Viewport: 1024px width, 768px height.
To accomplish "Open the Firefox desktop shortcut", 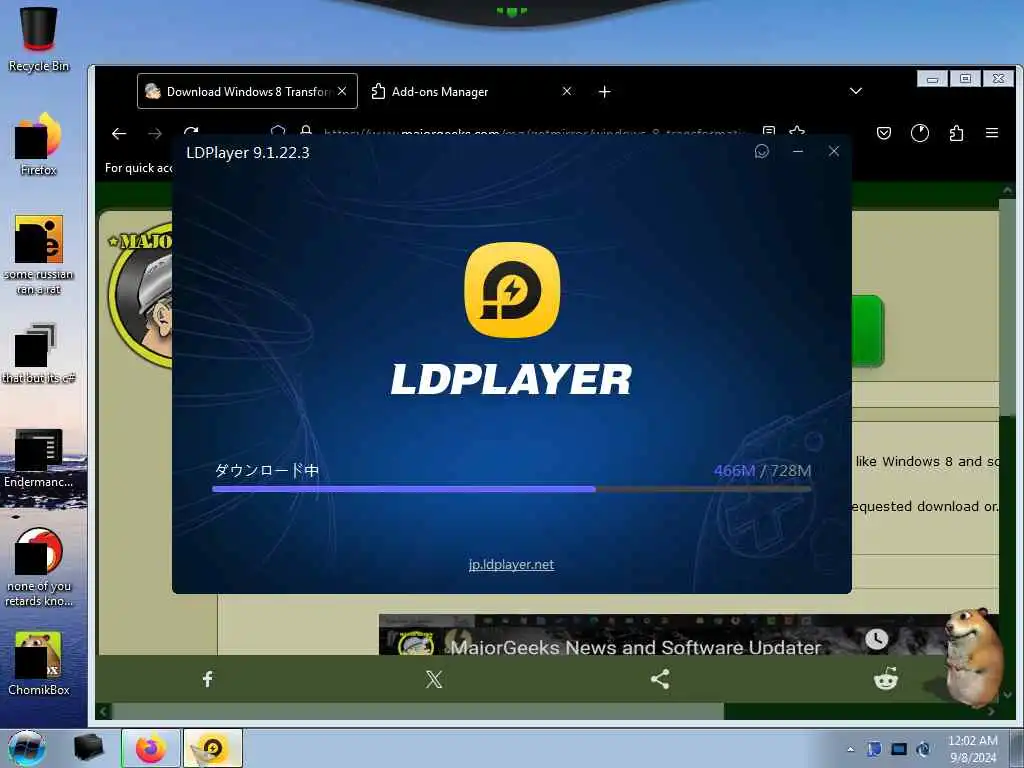I will (39, 145).
